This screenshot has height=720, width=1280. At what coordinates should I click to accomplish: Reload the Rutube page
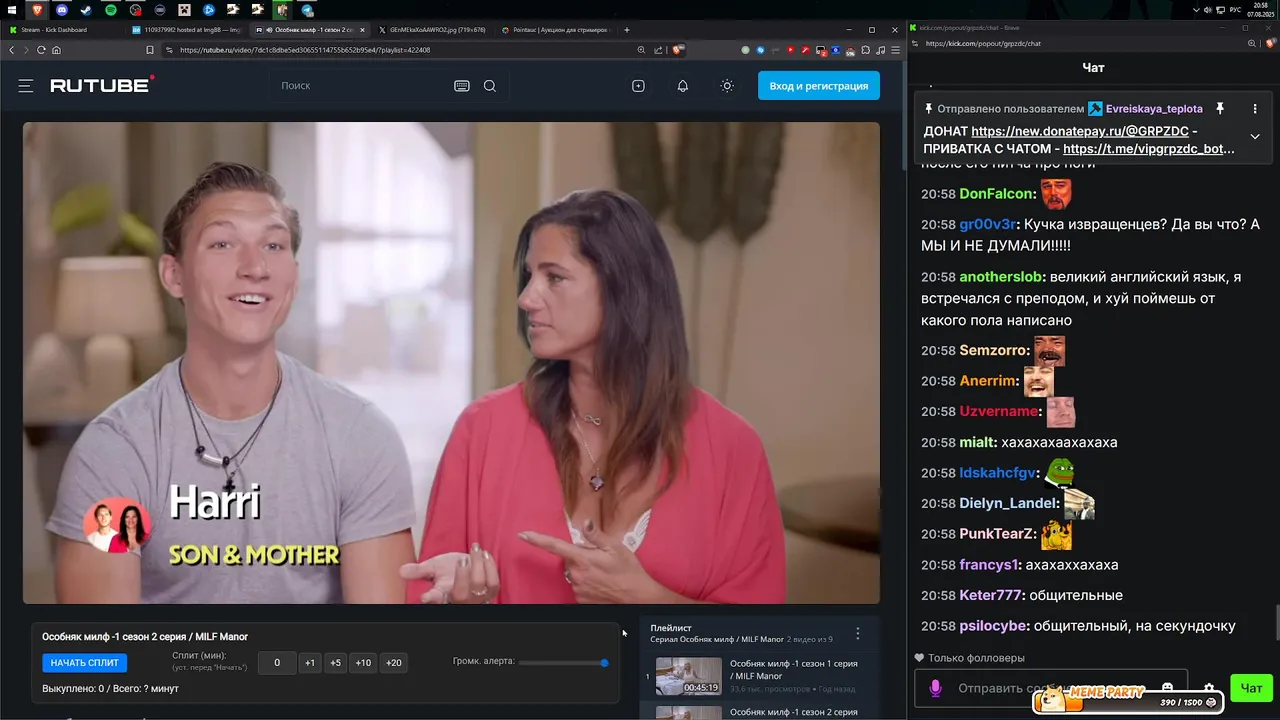click(41, 50)
